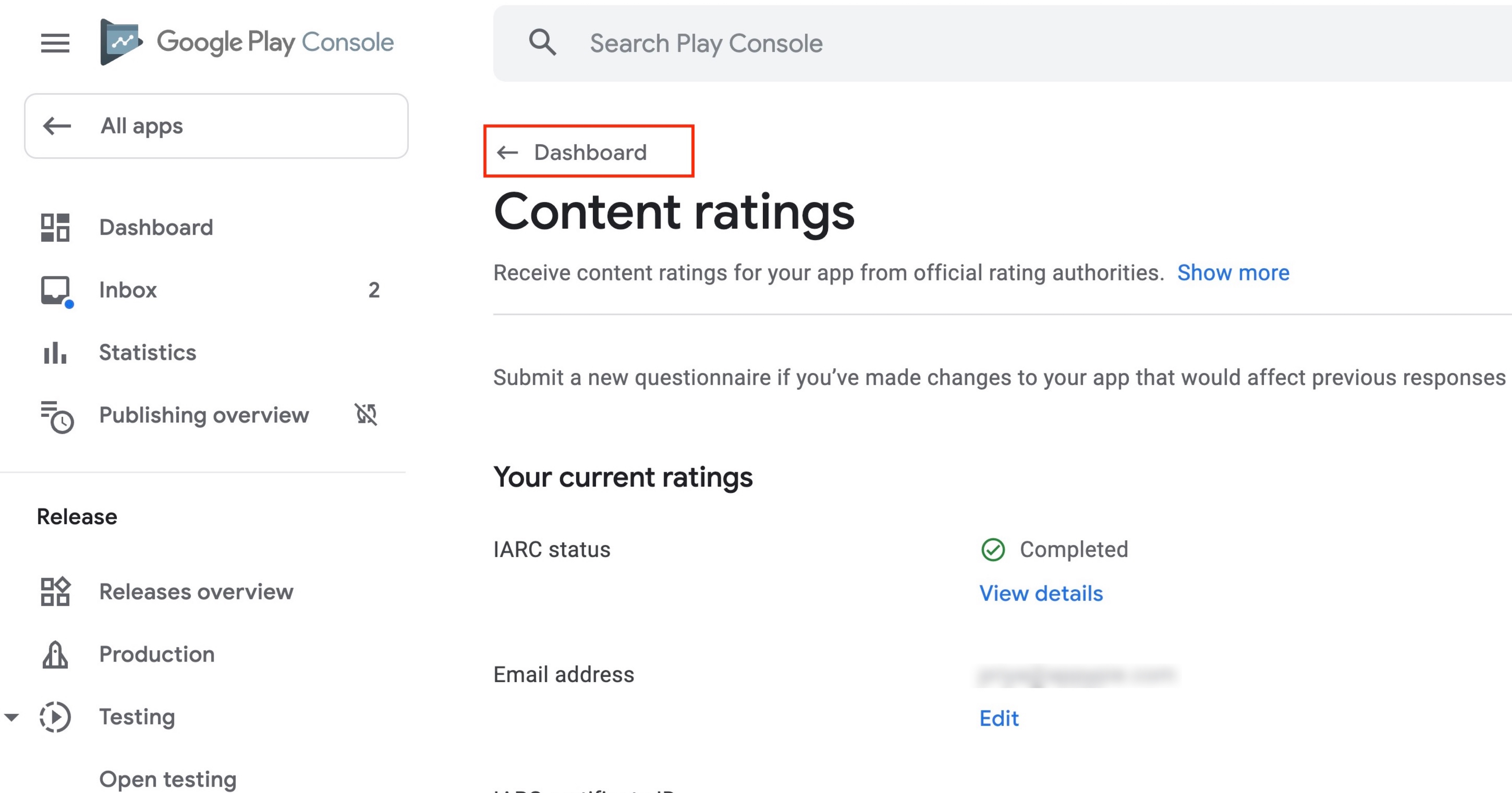Click the search magnifier icon
The width and height of the screenshot is (1512, 793).
542,43
